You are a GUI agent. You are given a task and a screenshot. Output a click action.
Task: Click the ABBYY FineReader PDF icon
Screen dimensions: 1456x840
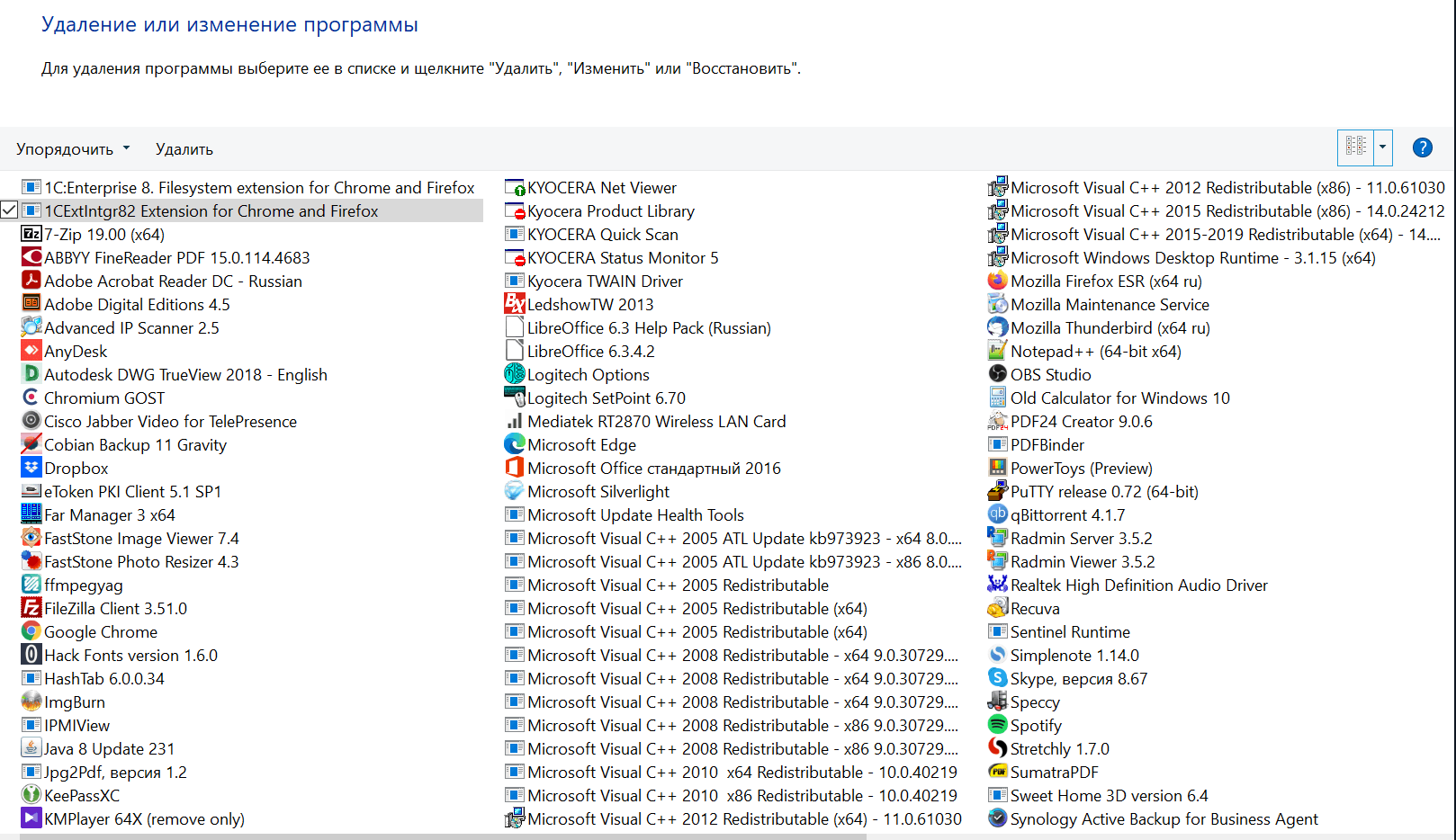point(31,257)
